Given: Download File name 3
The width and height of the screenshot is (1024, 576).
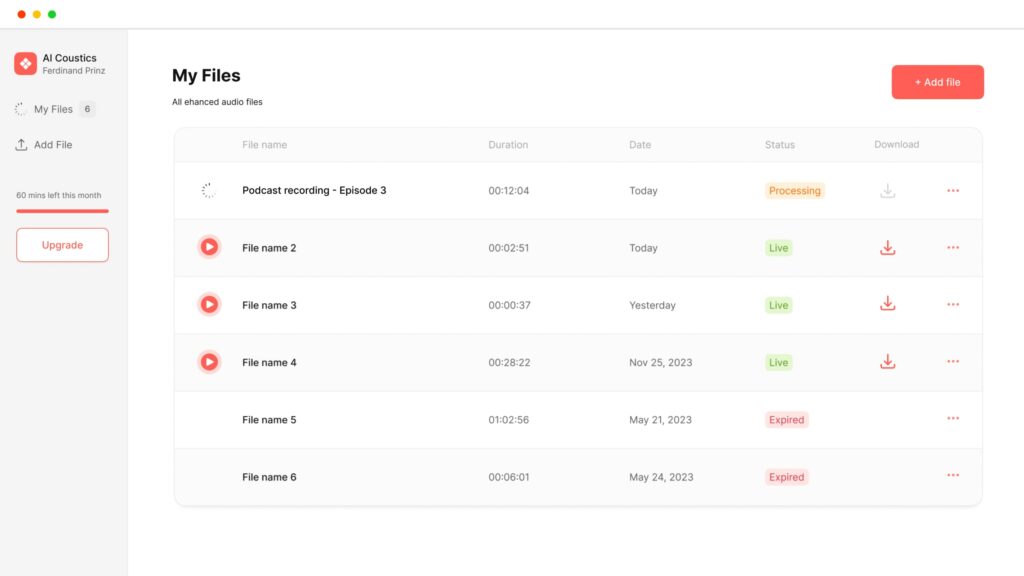Looking at the screenshot, I should tap(888, 303).
